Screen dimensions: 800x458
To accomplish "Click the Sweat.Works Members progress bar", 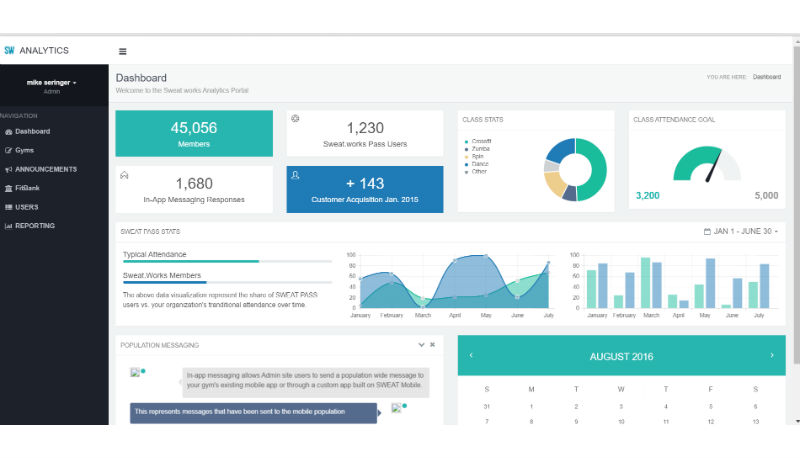I will [227, 282].
